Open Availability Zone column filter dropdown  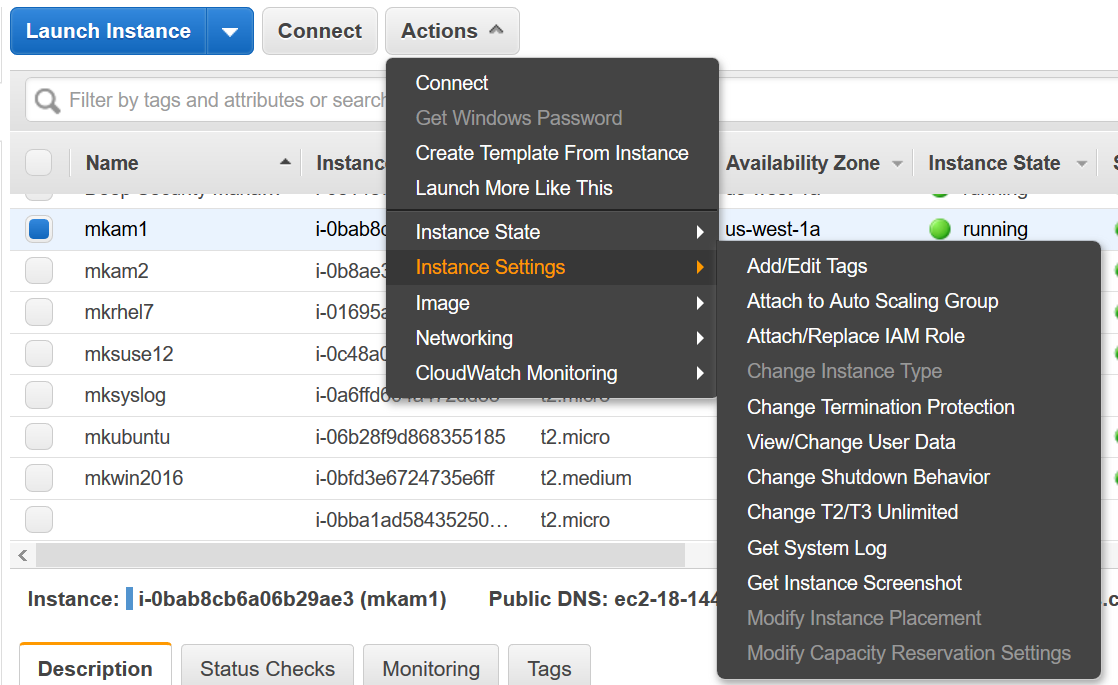pyautogui.click(x=897, y=163)
